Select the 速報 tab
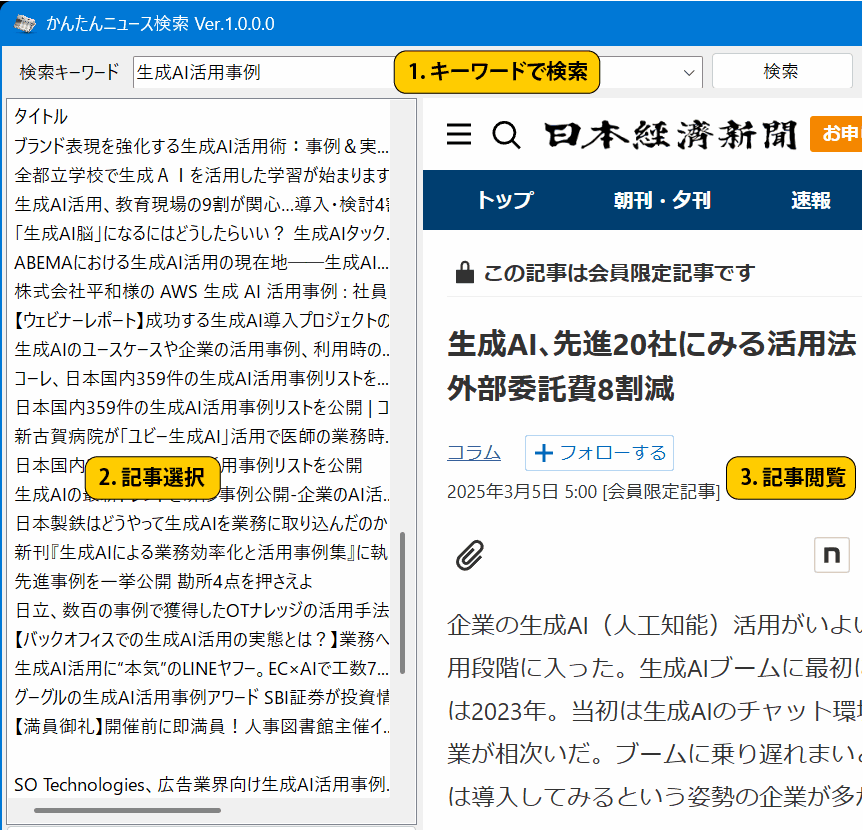The height and width of the screenshot is (830, 863). click(810, 200)
